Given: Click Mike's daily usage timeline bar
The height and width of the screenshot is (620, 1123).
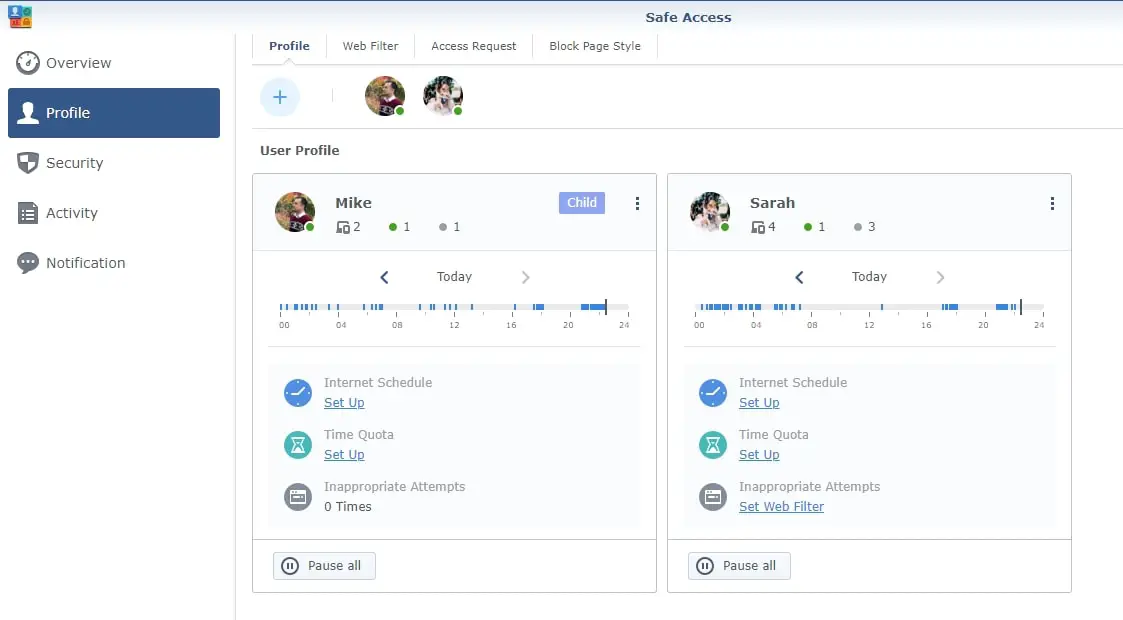Looking at the screenshot, I should click(x=454, y=307).
